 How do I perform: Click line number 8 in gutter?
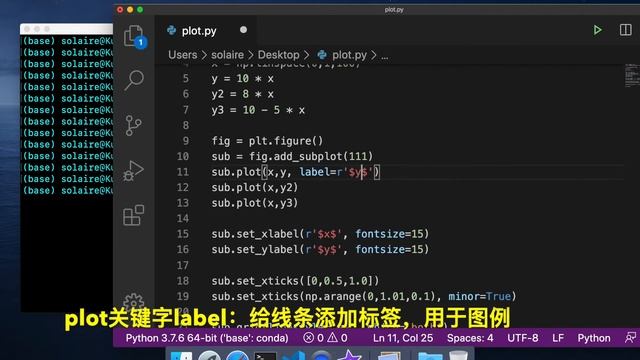click(x=186, y=125)
